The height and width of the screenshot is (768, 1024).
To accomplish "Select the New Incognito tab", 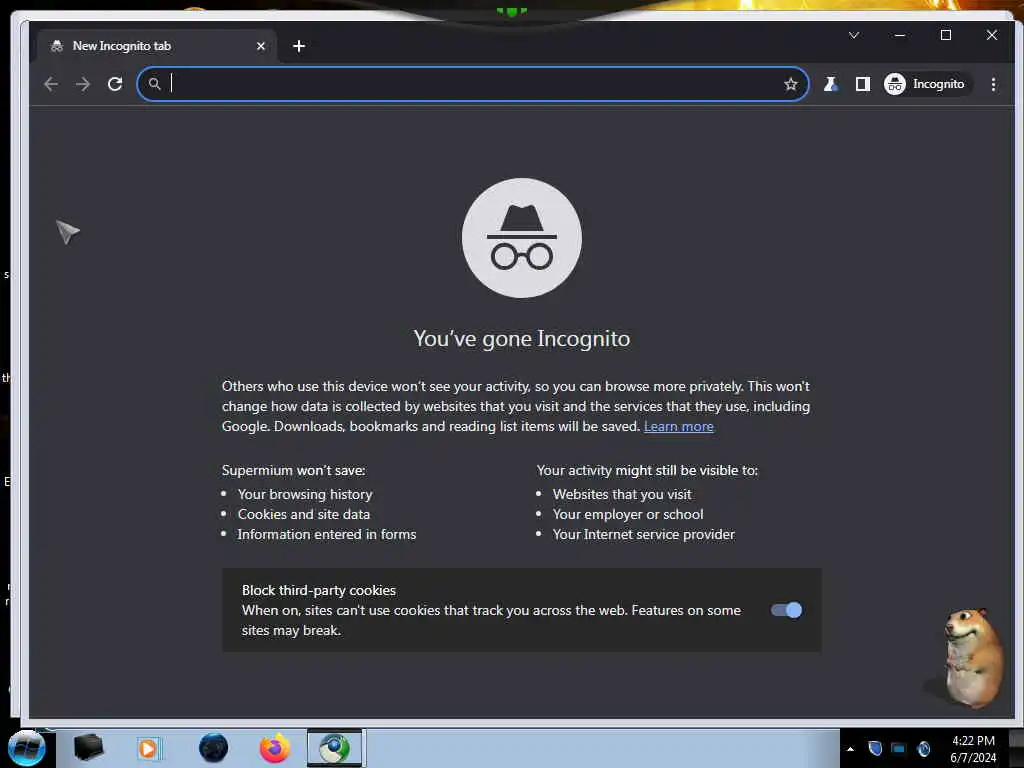I will (x=157, y=46).
